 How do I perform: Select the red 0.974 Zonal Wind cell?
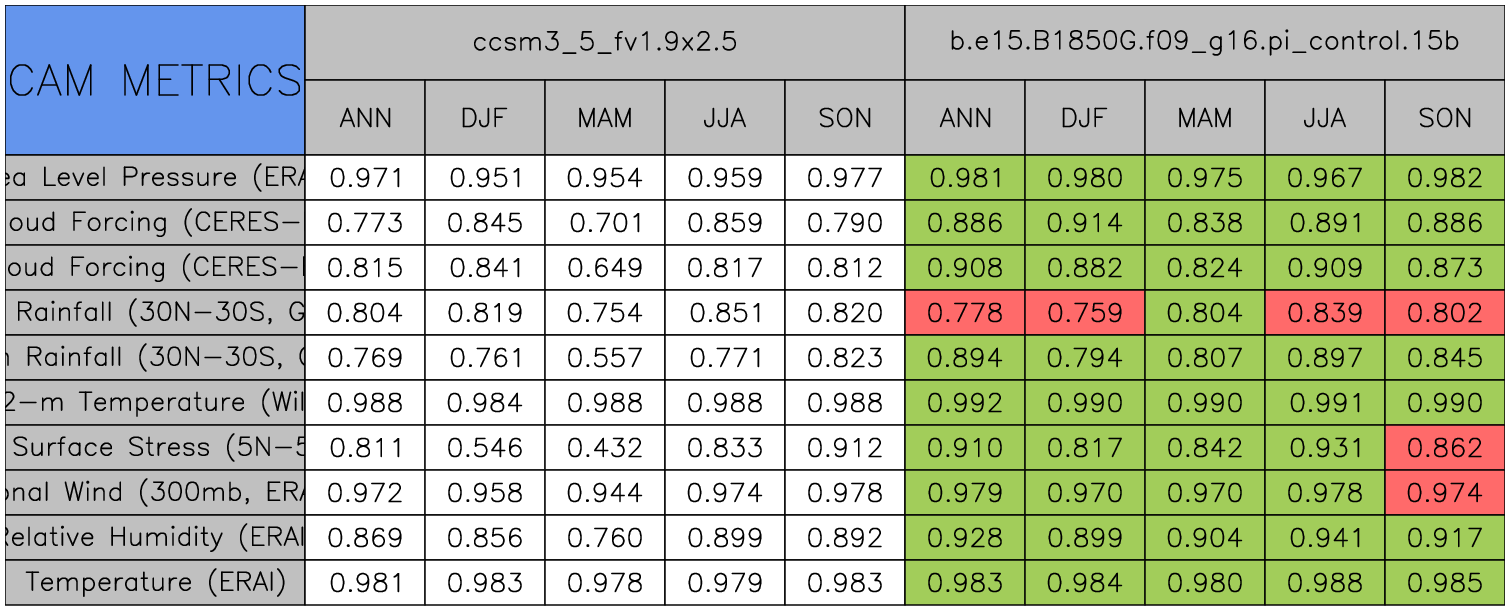tap(1445, 492)
